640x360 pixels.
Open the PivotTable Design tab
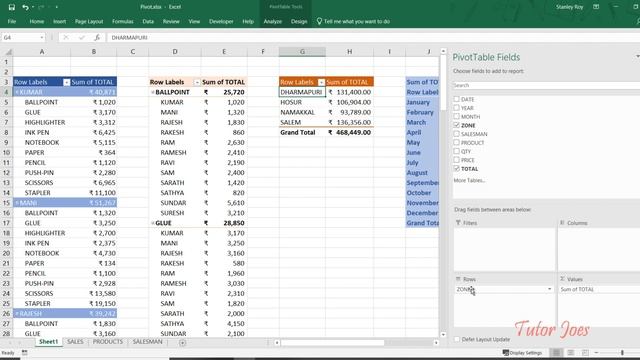[x=299, y=21]
